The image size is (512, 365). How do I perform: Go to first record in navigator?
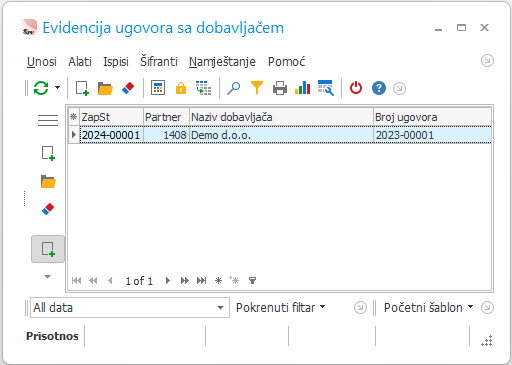tap(76, 281)
